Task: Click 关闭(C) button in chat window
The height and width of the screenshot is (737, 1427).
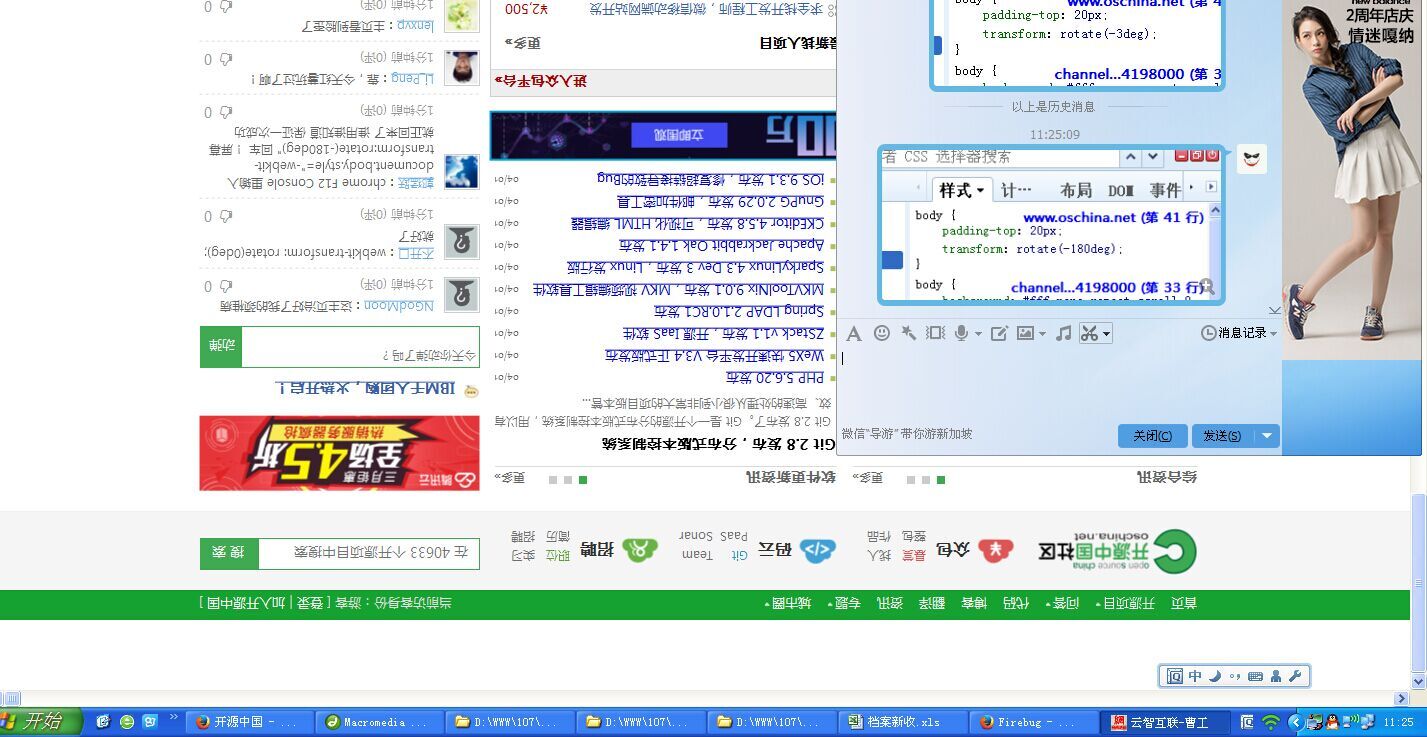Action: 1152,436
